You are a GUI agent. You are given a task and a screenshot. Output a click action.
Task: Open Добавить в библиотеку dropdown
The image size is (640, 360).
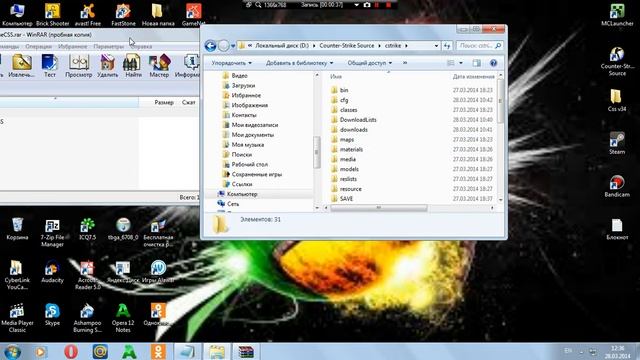(300, 63)
